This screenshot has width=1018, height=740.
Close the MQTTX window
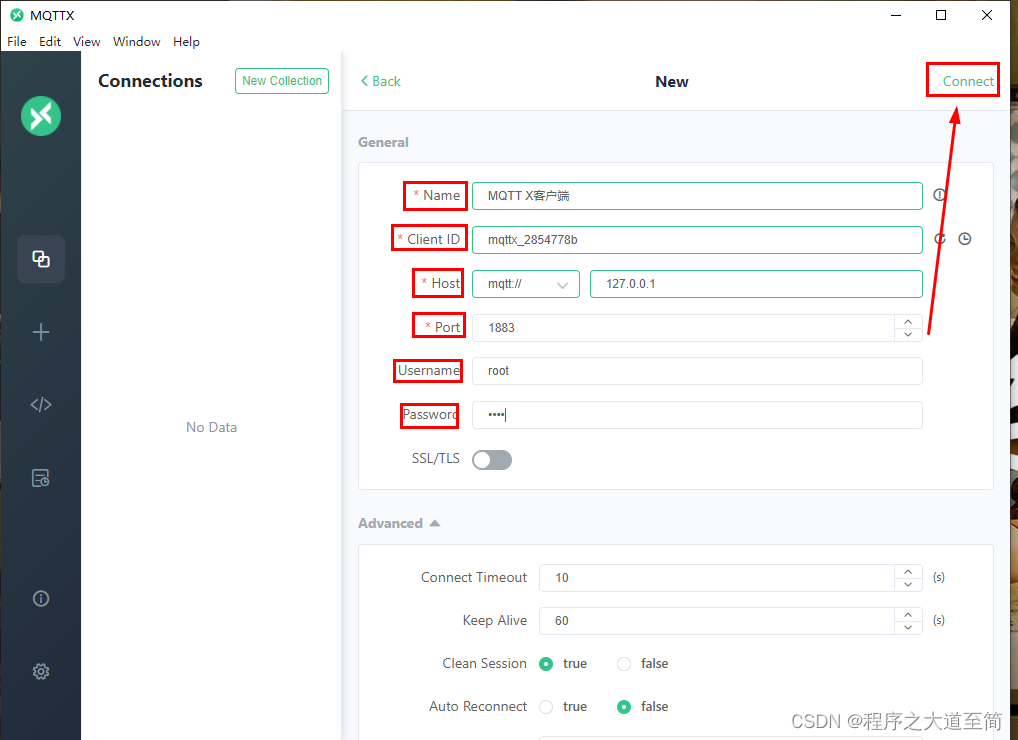click(987, 15)
